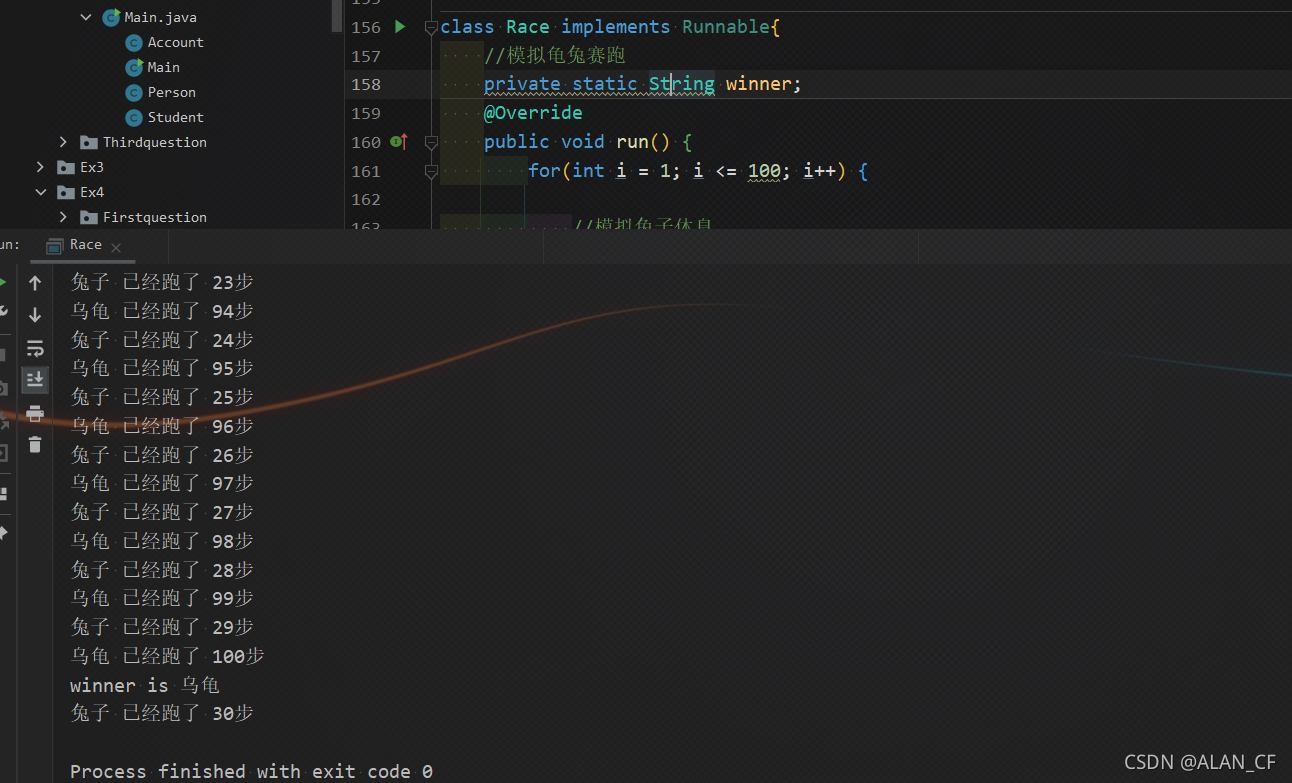Image resolution: width=1292 pixels, height=783 pixels.
Task: Click the 'winner is 乌龟' output line
Action: tap(144, 685)
